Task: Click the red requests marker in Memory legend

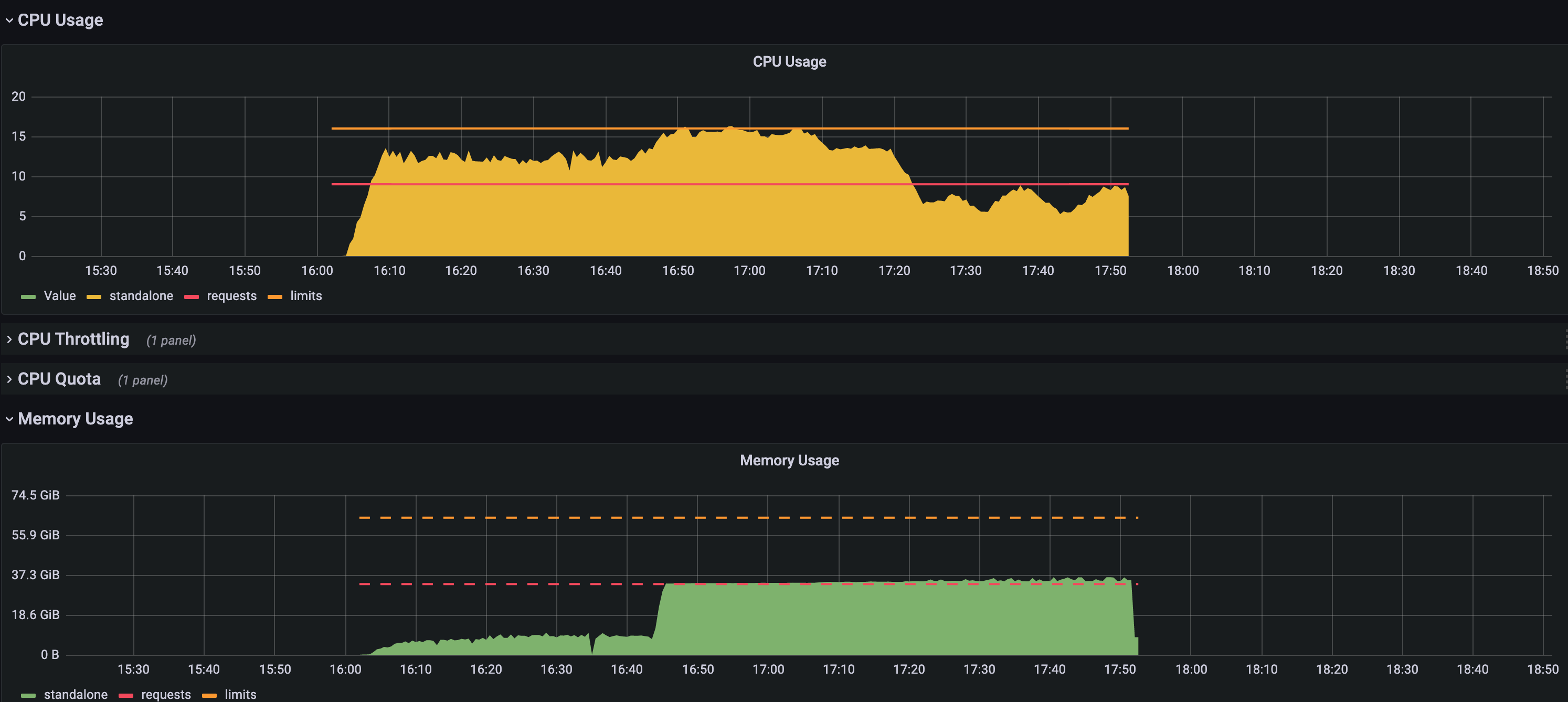Action: pos(125,695)
